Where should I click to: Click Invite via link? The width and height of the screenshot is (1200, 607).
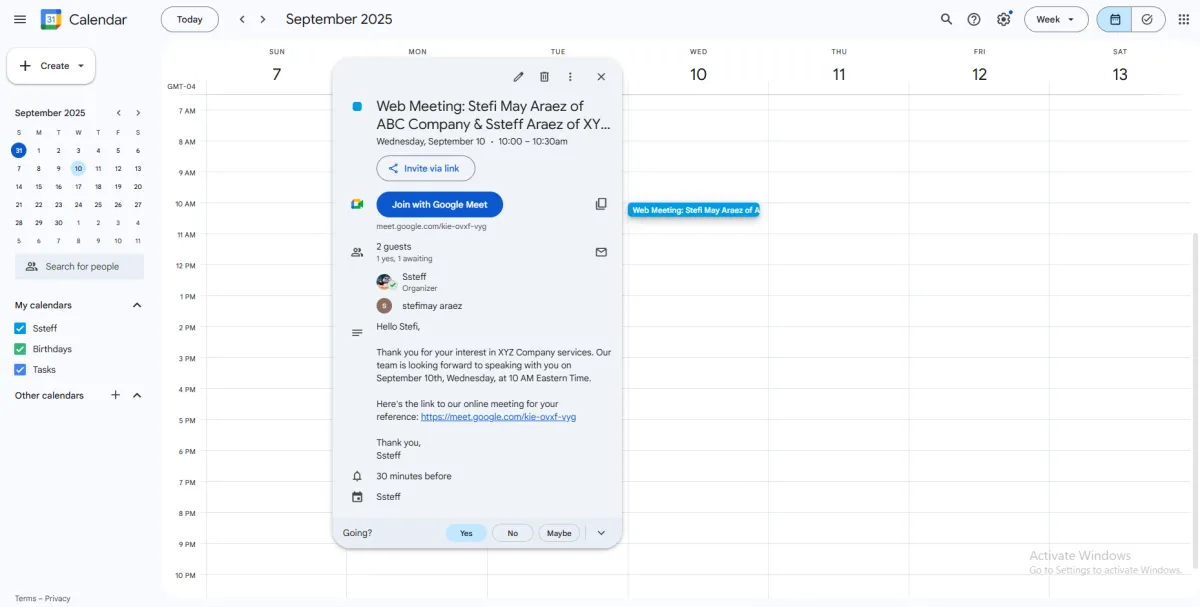[426, 169]
